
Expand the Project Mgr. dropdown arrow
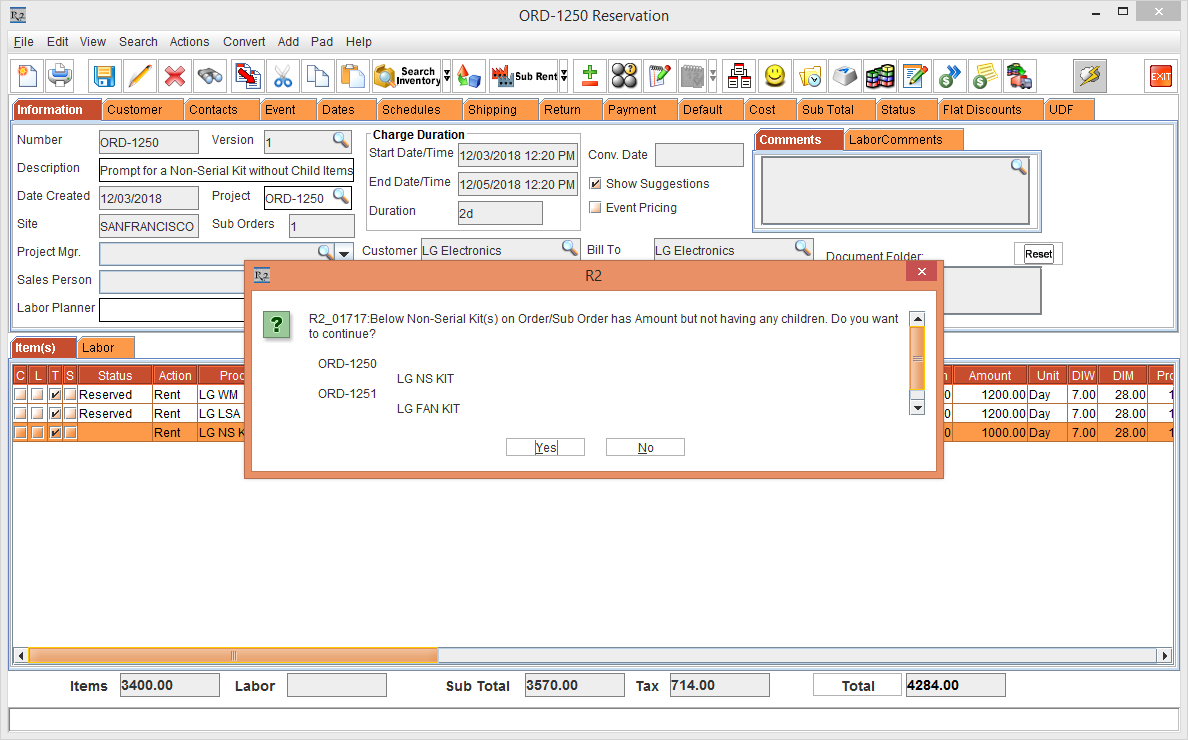point(344,253)
